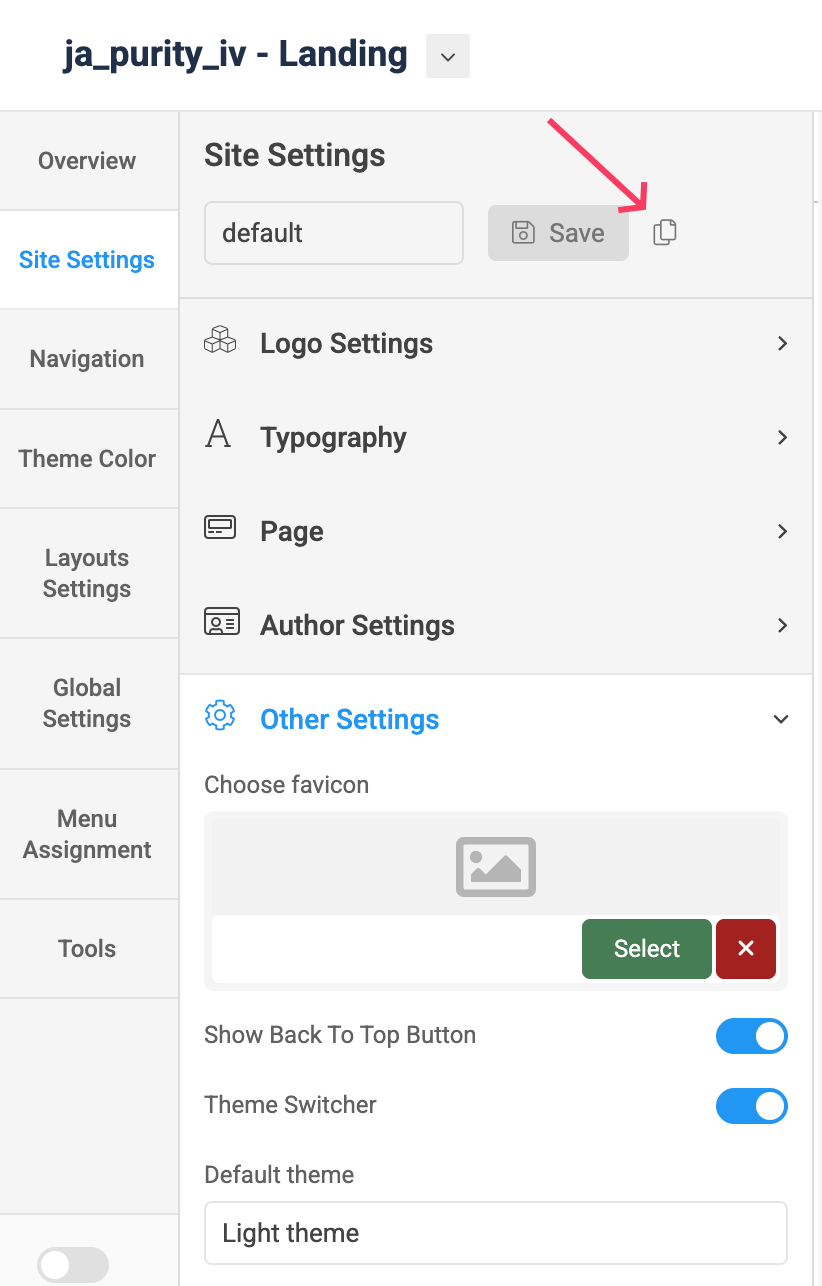Click the Typography letter A icon

(218, 435)
